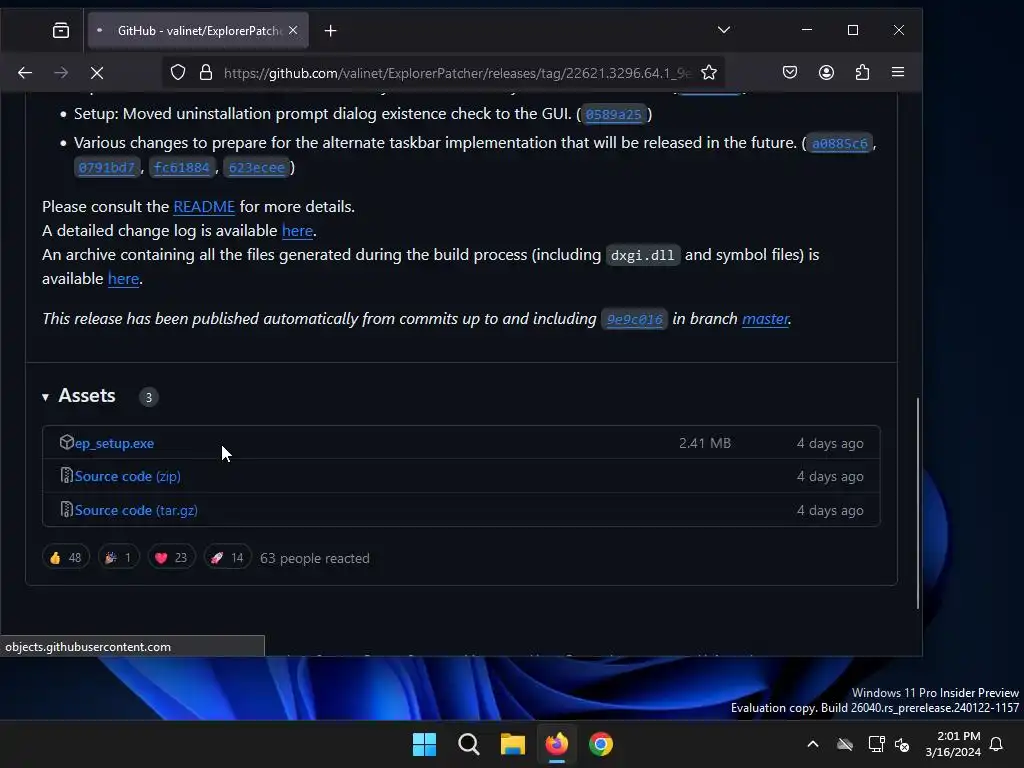This screenshot has height=768, width=1024.
Task: Select the GitHub - valinet/ExplorerPatcher tab
Action: 199,30
